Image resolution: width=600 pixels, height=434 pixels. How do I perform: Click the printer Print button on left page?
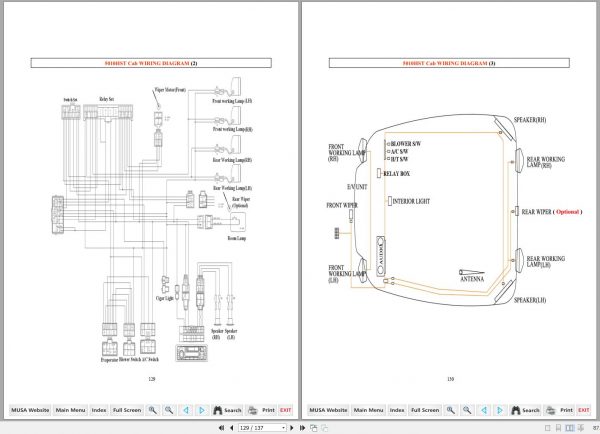click(x=261, y=410)
